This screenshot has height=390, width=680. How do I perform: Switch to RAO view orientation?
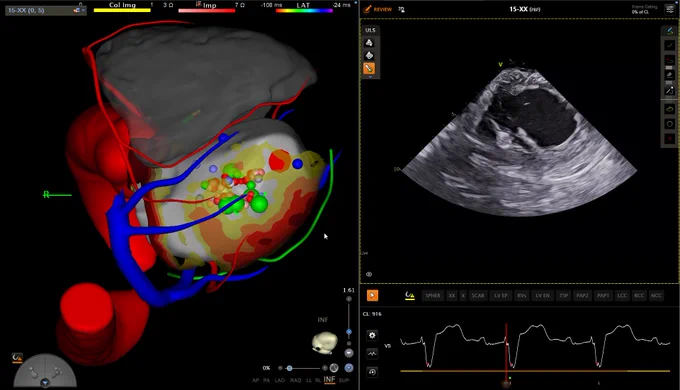(x=295, y=380)
